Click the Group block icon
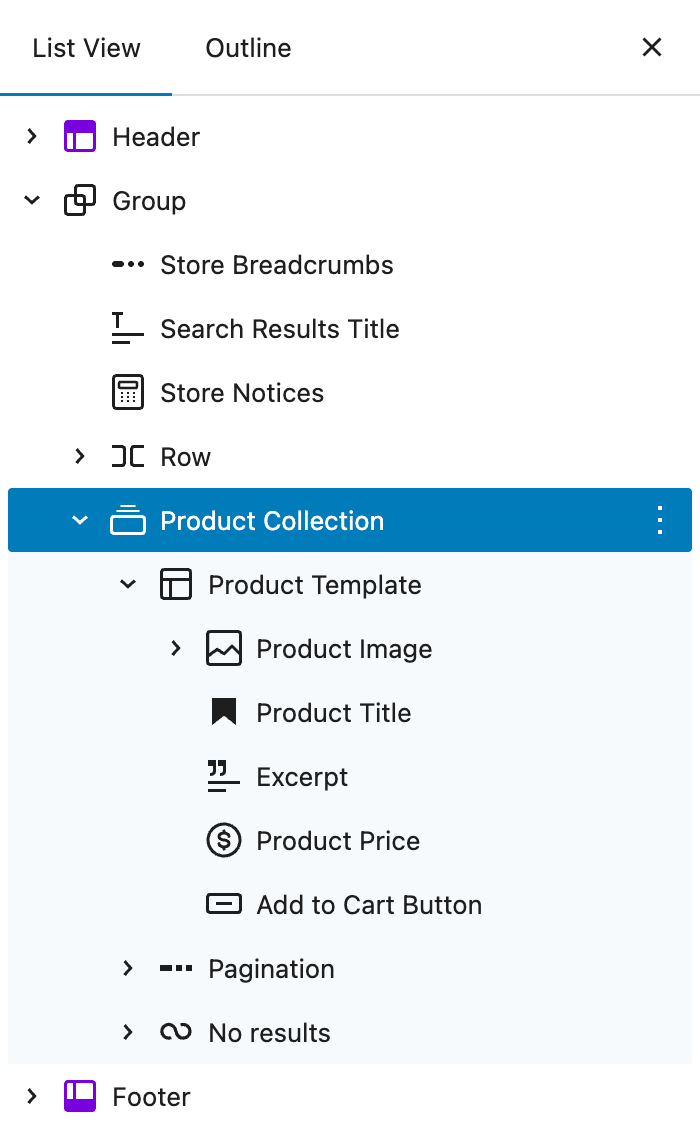 pos(80,201)
